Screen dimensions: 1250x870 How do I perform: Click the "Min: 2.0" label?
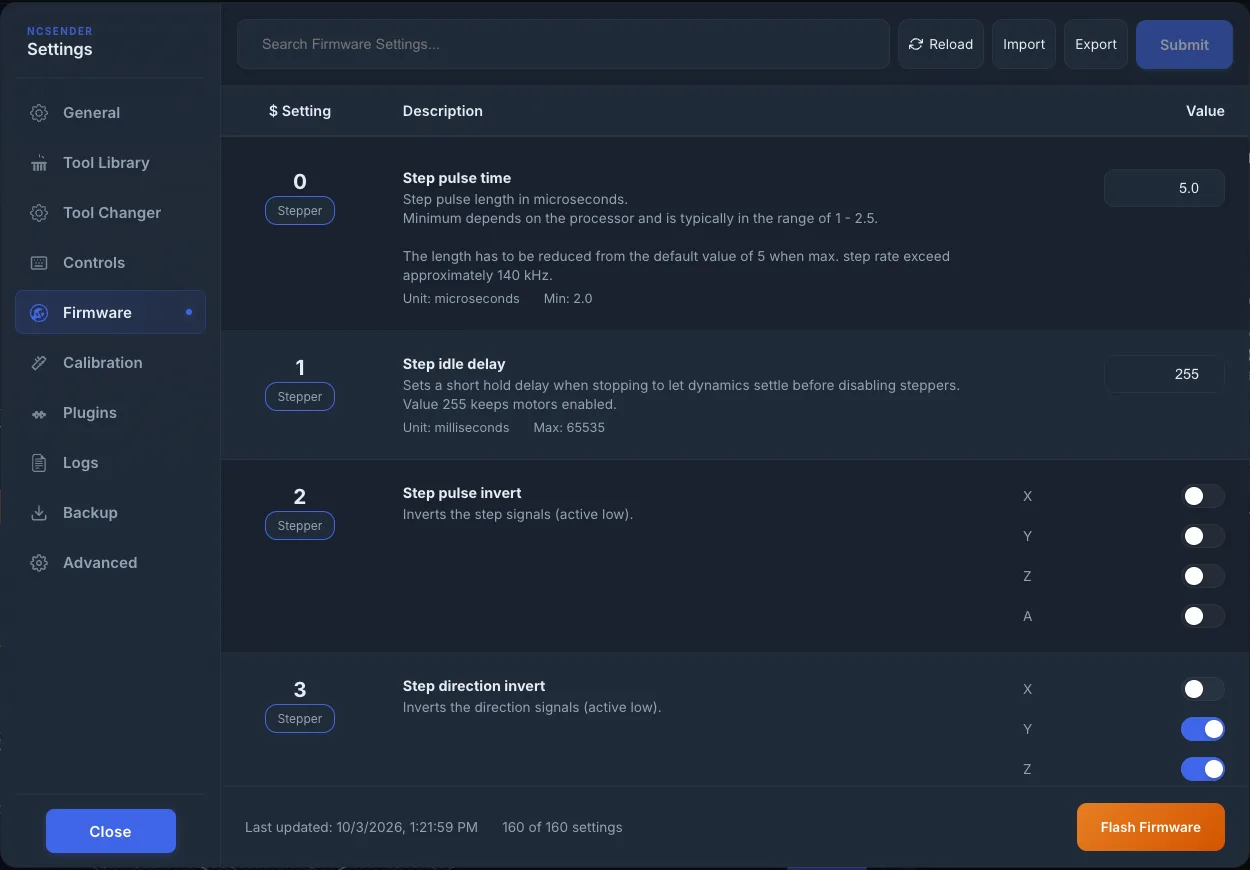568,298
